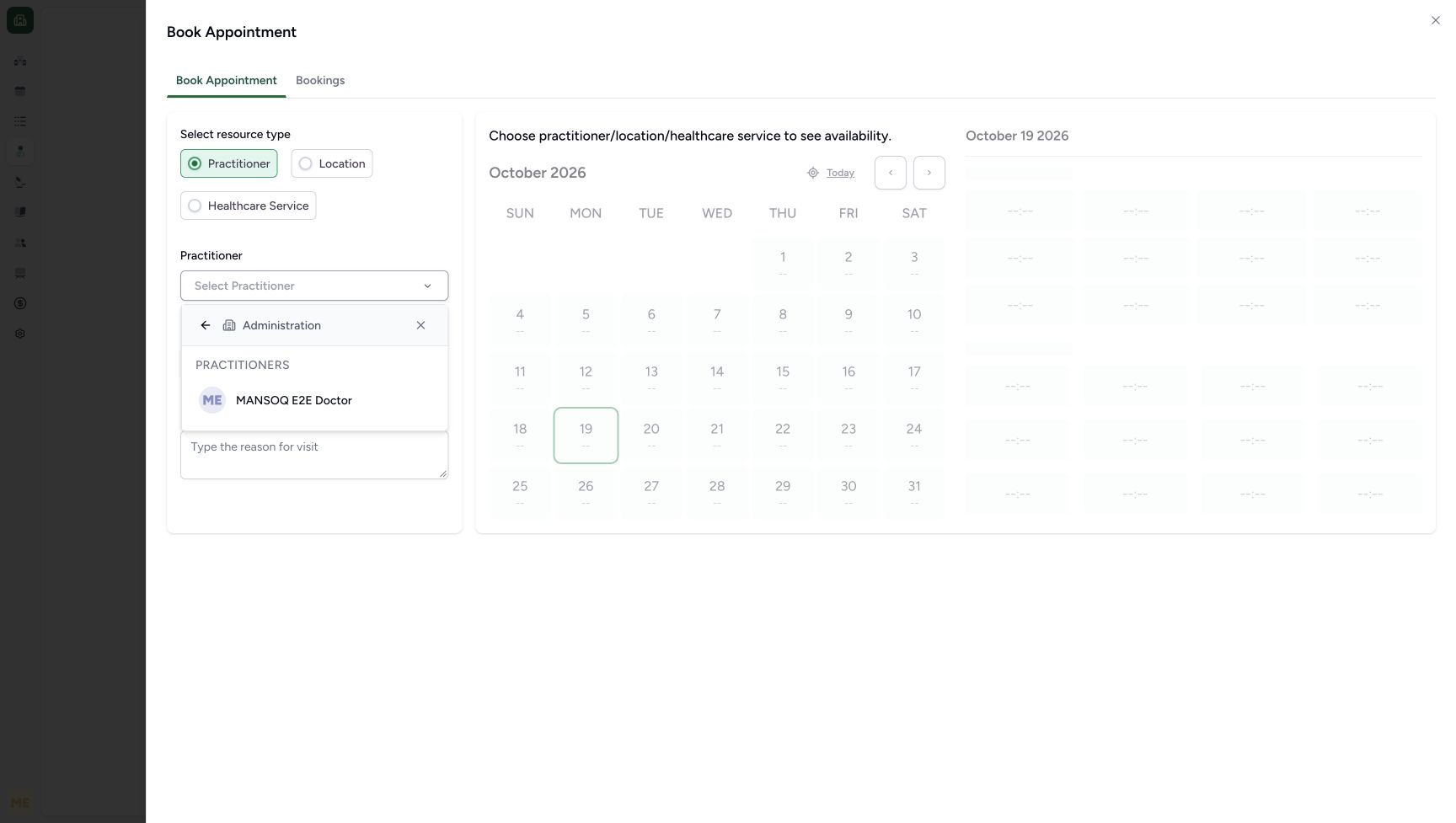
Task: Switch to the Bookings tab
Action: (x=320, y=81)
